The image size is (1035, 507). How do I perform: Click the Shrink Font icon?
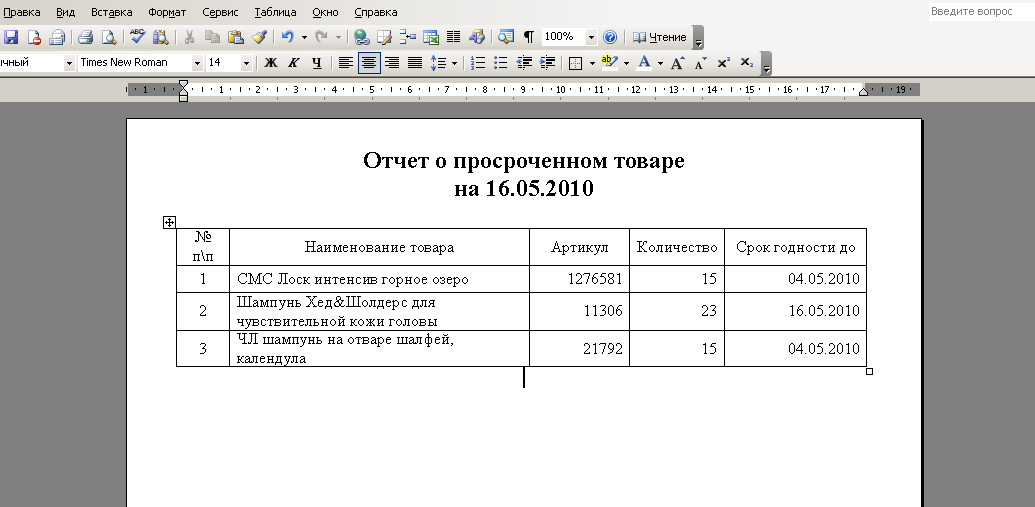tap(700, 63)
